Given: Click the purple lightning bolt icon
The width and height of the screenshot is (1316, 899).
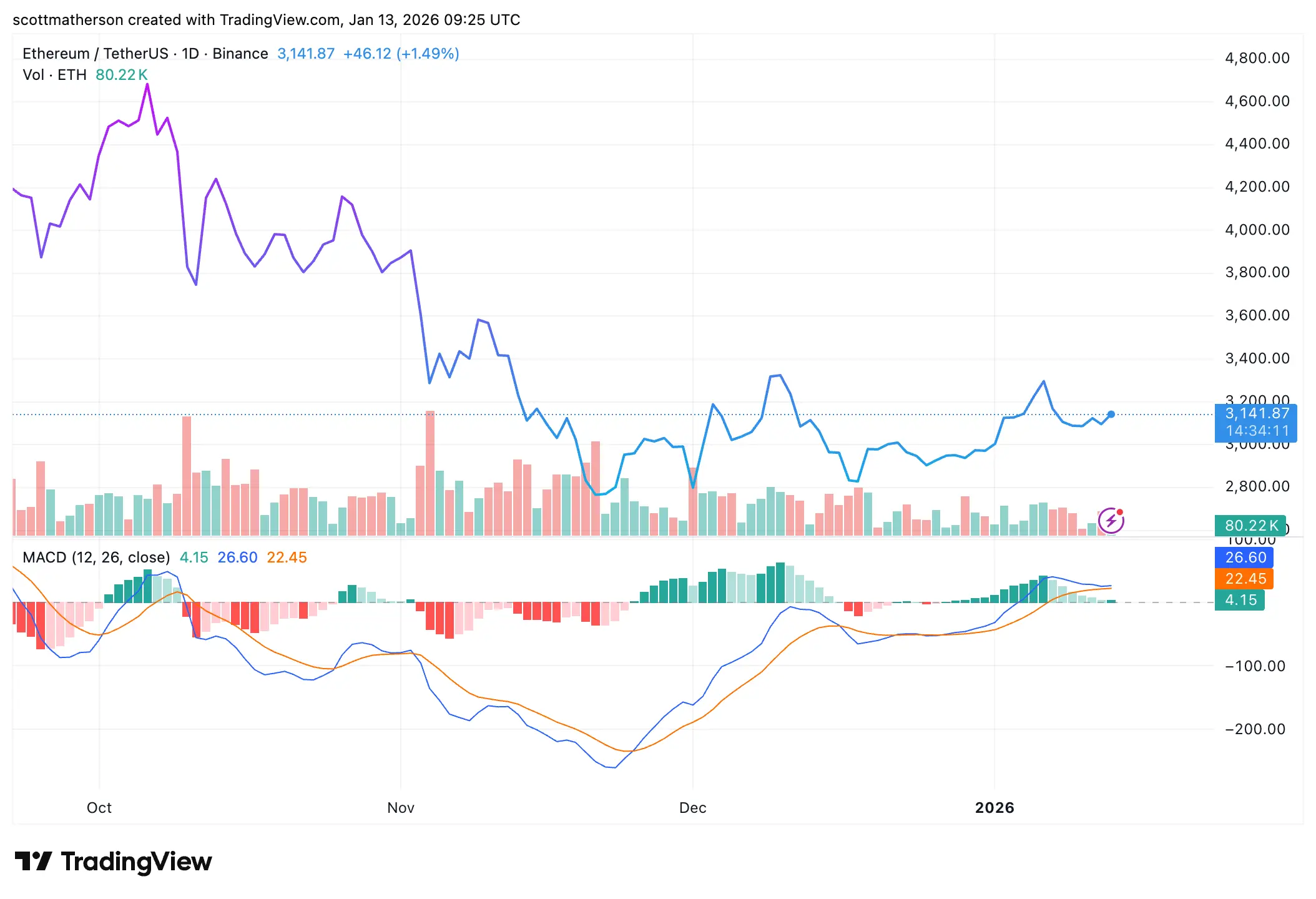Looking at the screenshot, I should click(x=1111, y=521).
